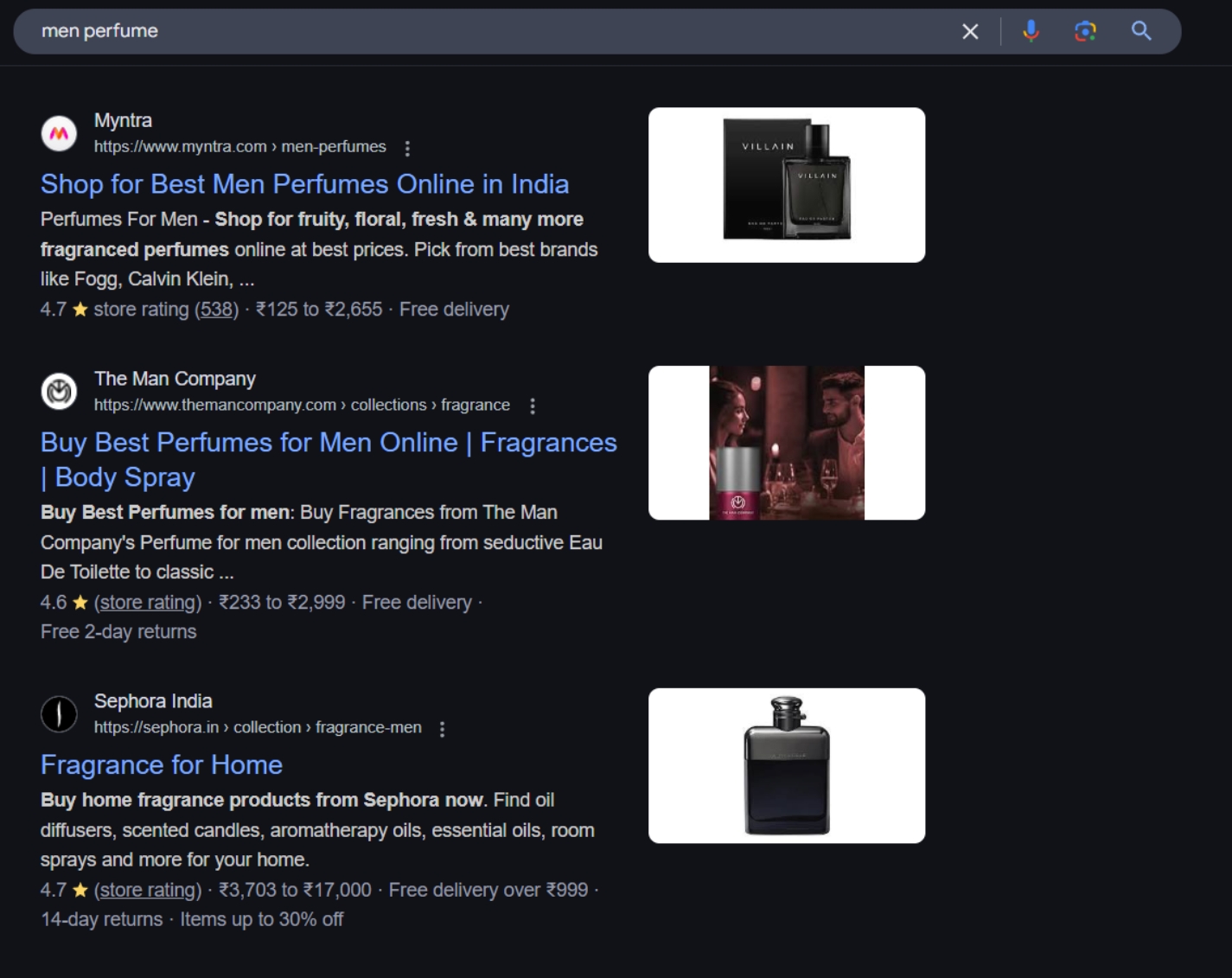This screenshot has width=1232, height=978.
Task: Click the sephora.in fragrance-men URL
Action: [258, 727]
